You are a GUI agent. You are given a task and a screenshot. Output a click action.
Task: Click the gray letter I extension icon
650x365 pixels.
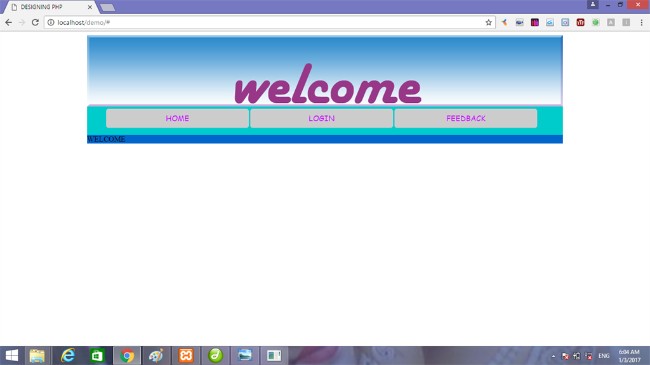pyautogui.click(x=626, y=22)
